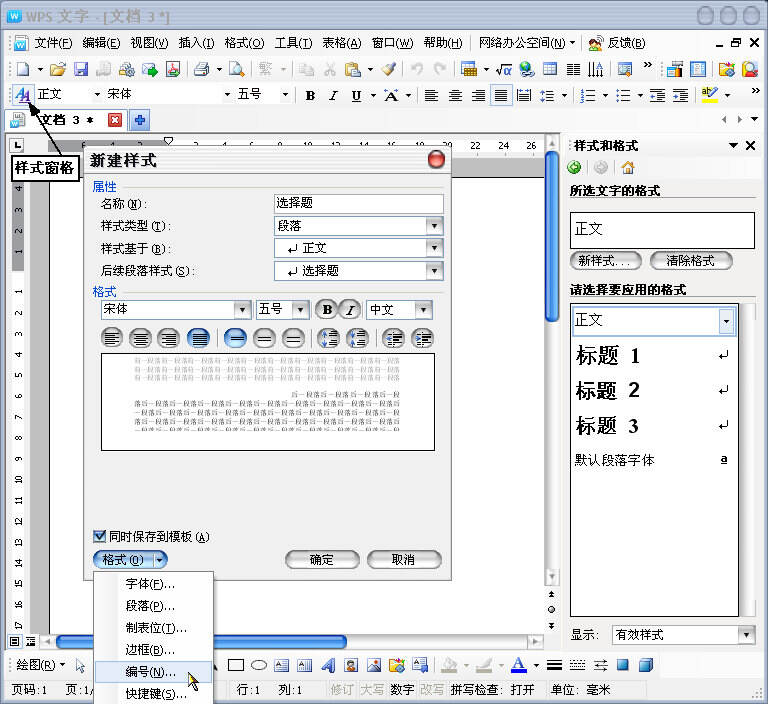The height and width of the screenshot is (704, 768).
Task: Open the styles pane icon
Action: point(23,94)
